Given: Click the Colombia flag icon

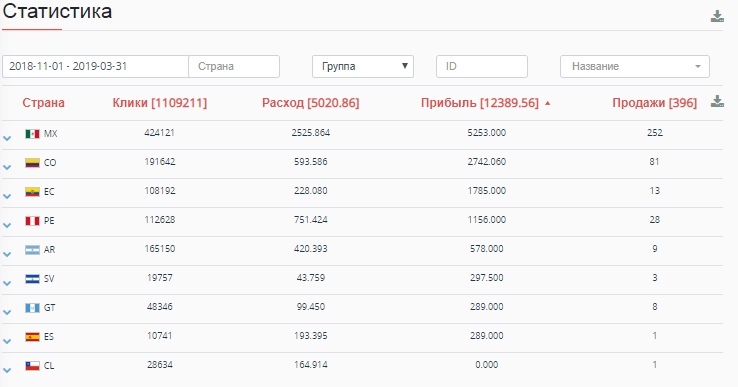Looking at the screenshot, I should [32, 163].
